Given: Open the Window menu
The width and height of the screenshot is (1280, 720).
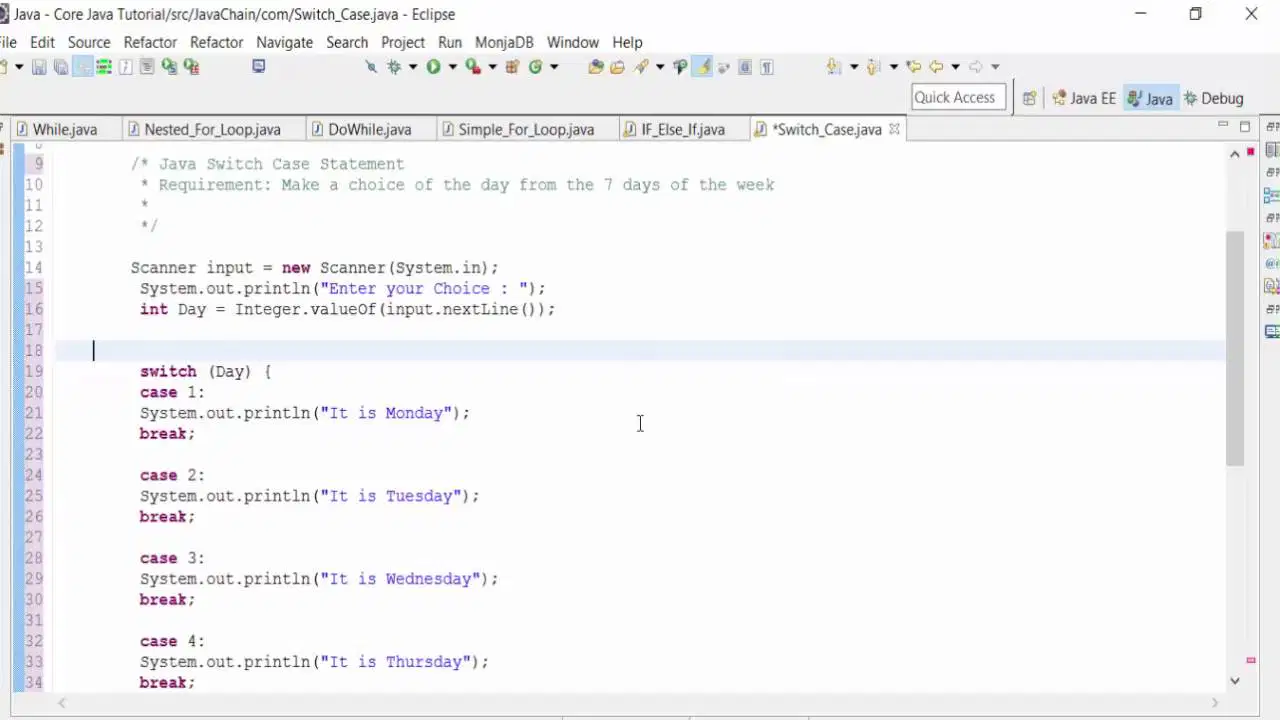Looking at the screenshot, I should click(572, 42).
